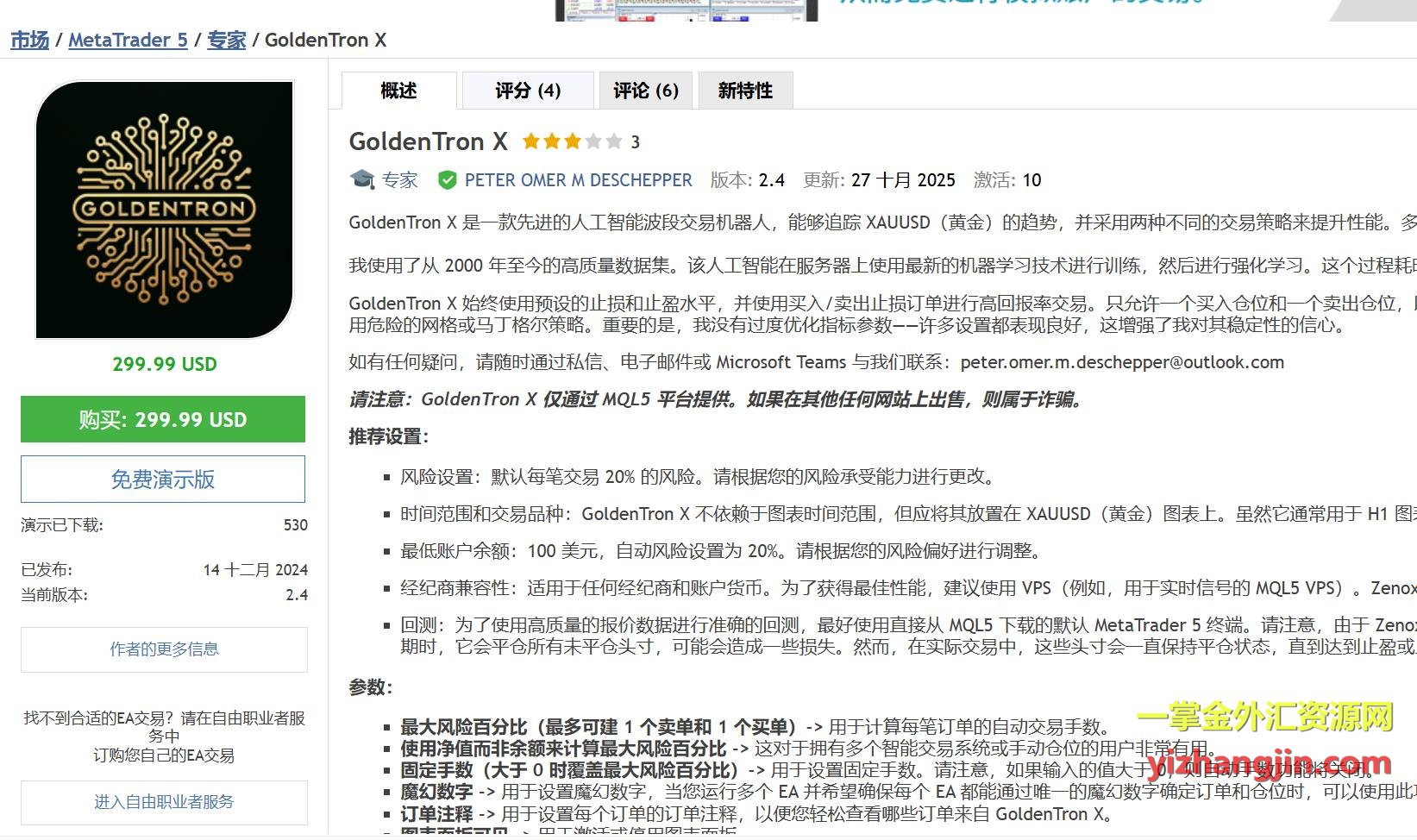Viewport: 1417px width, 840px height.
Task: Click the 专家 breadcrumb link
Action: (226, 40)
